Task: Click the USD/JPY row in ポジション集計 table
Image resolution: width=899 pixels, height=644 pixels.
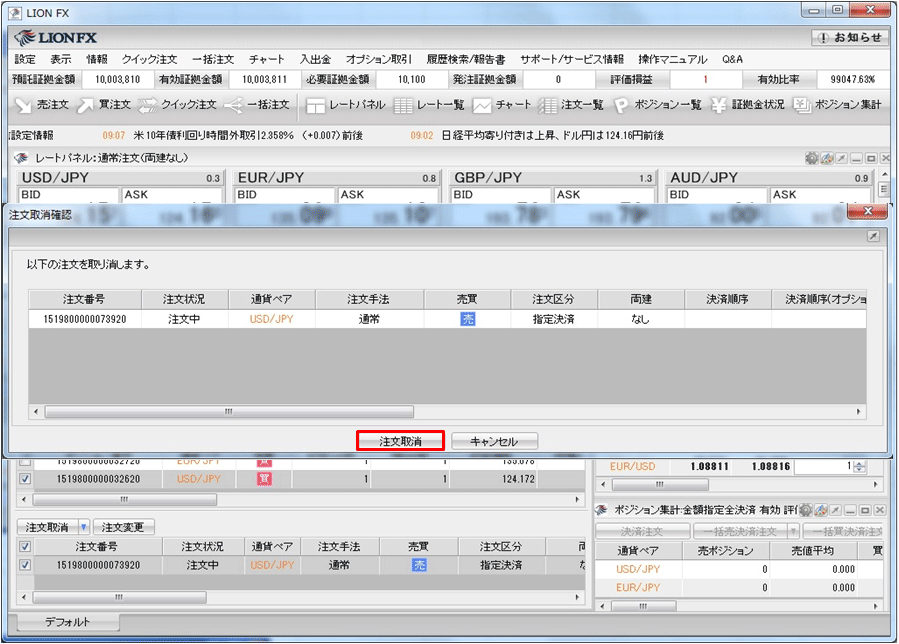Action: click(739, 569)
